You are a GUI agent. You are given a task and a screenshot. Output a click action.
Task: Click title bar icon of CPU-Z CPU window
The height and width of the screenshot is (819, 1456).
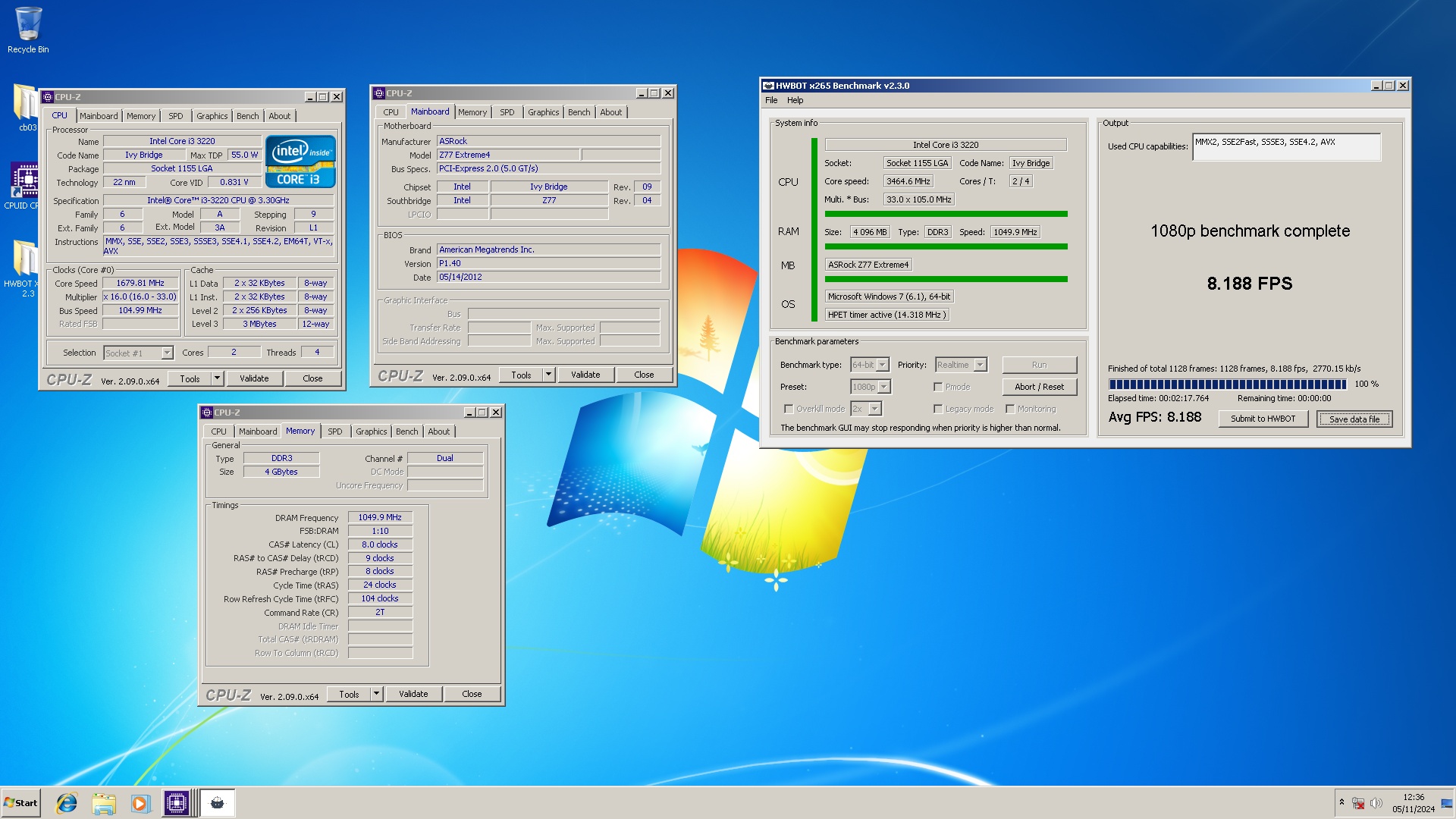(48, 97)
